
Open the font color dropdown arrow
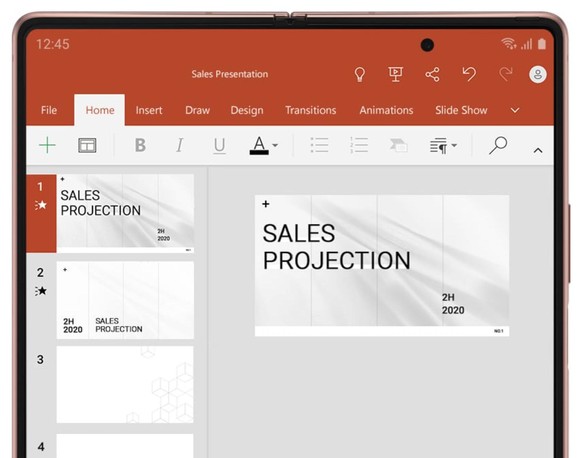tap(275, 145)
